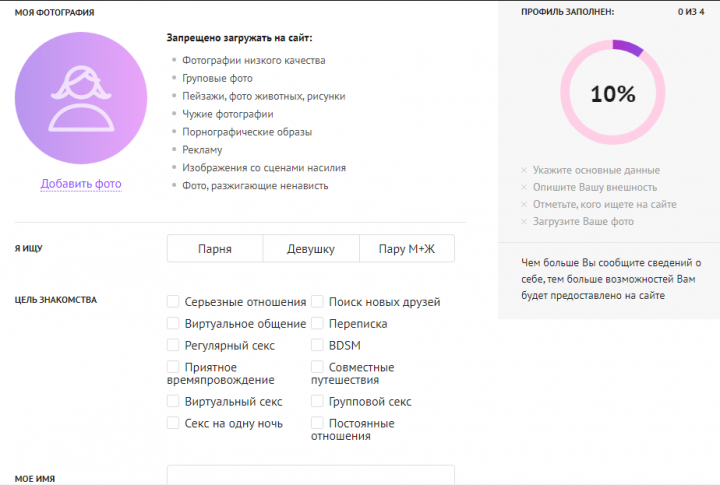Screen dimensions: 720x485
Task: Check the Секс на одну ночь checkbox
Action: point(173,423)
